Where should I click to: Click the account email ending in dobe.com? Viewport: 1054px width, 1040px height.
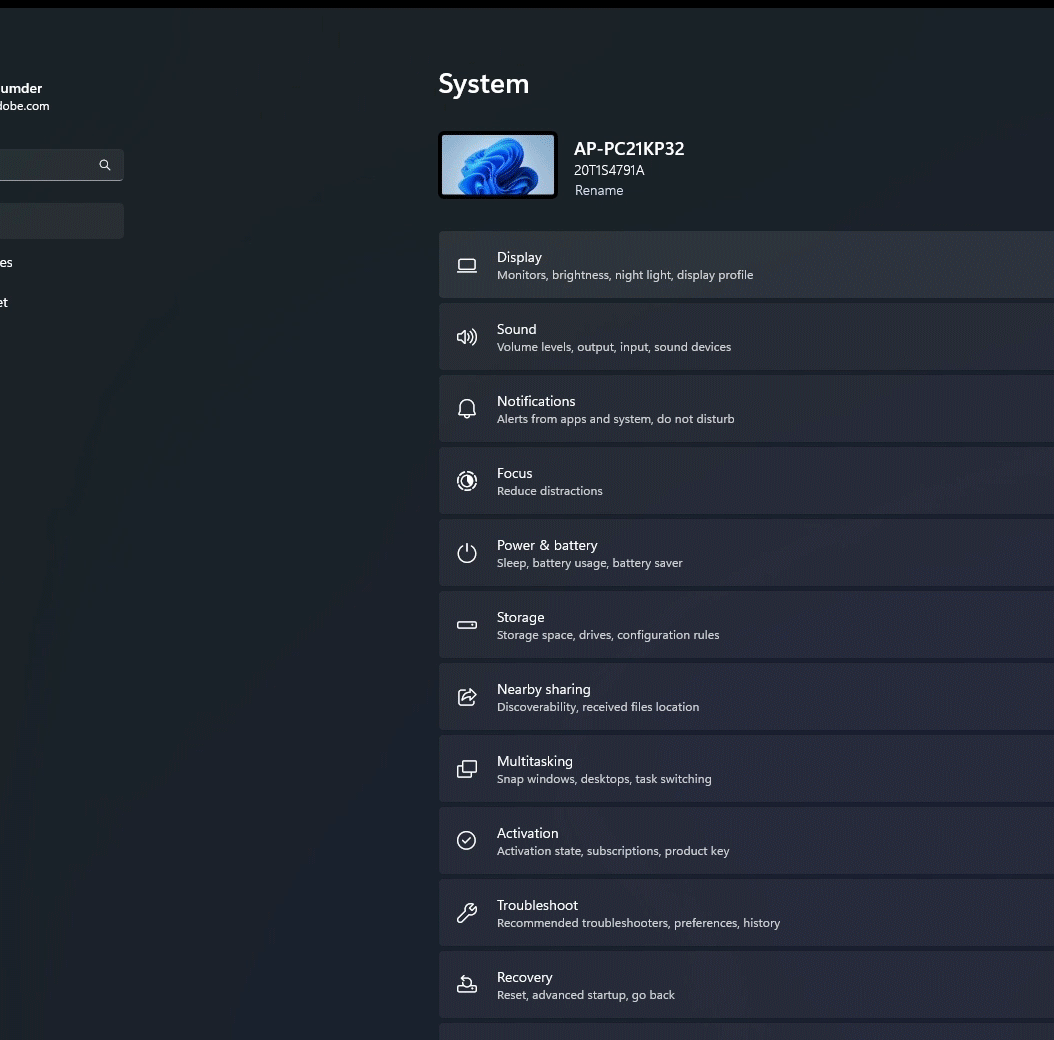point(25,106)
